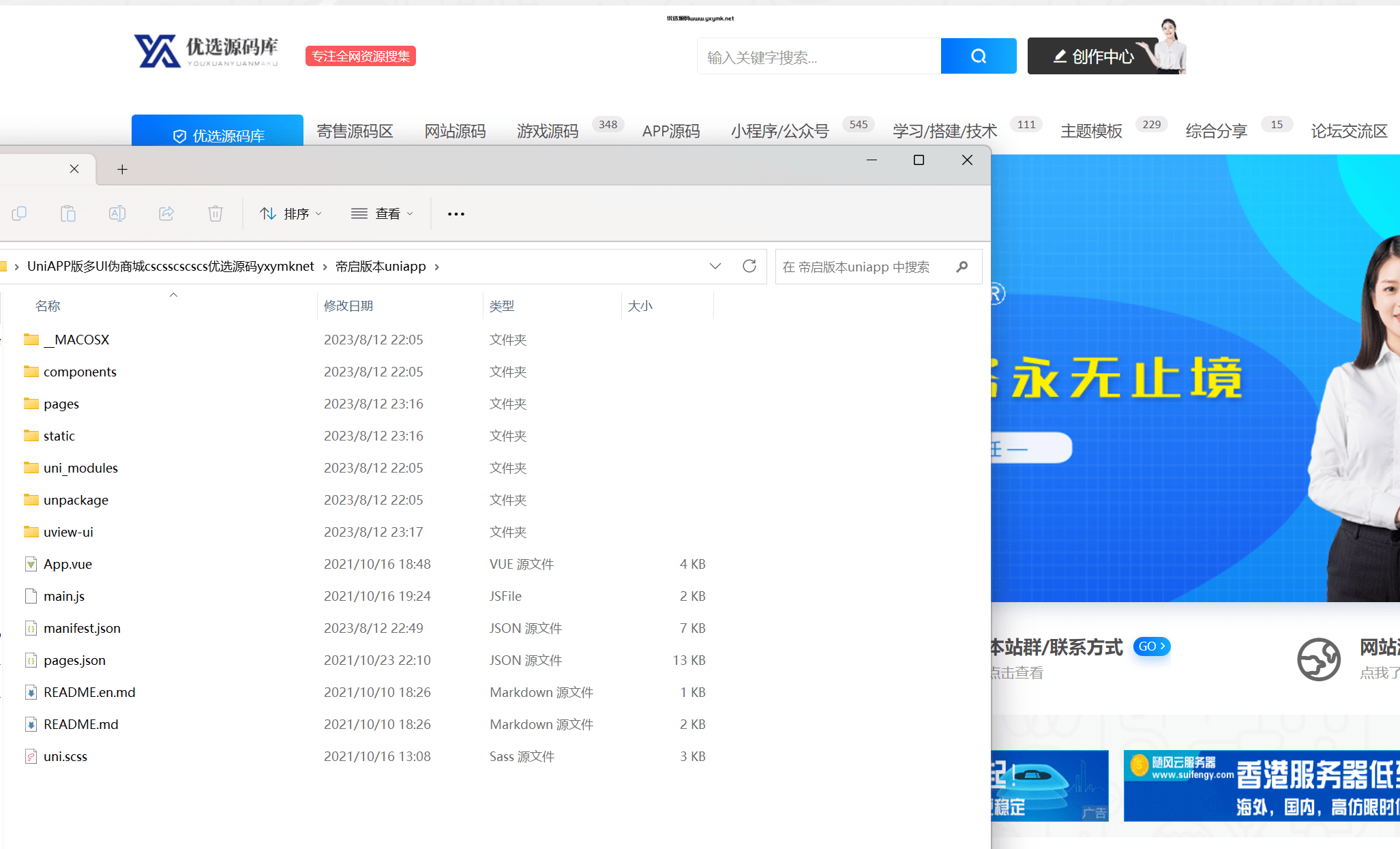This screenshot has width=1400, height=849.
Task: Sort by the 名称 column header
Action: [x=48, y=306]
